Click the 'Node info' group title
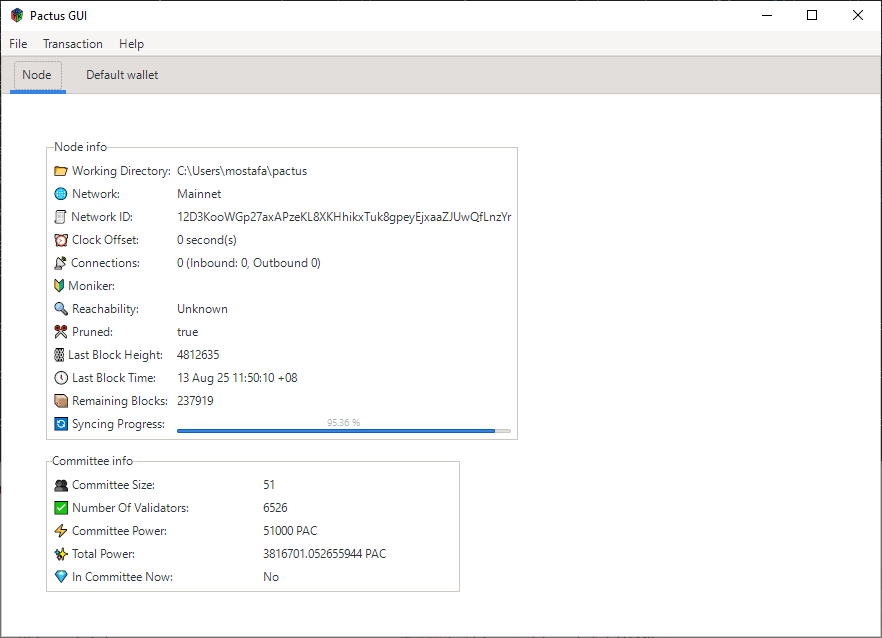Viewport: 882px width, 638px height. [x=80, y=147]
